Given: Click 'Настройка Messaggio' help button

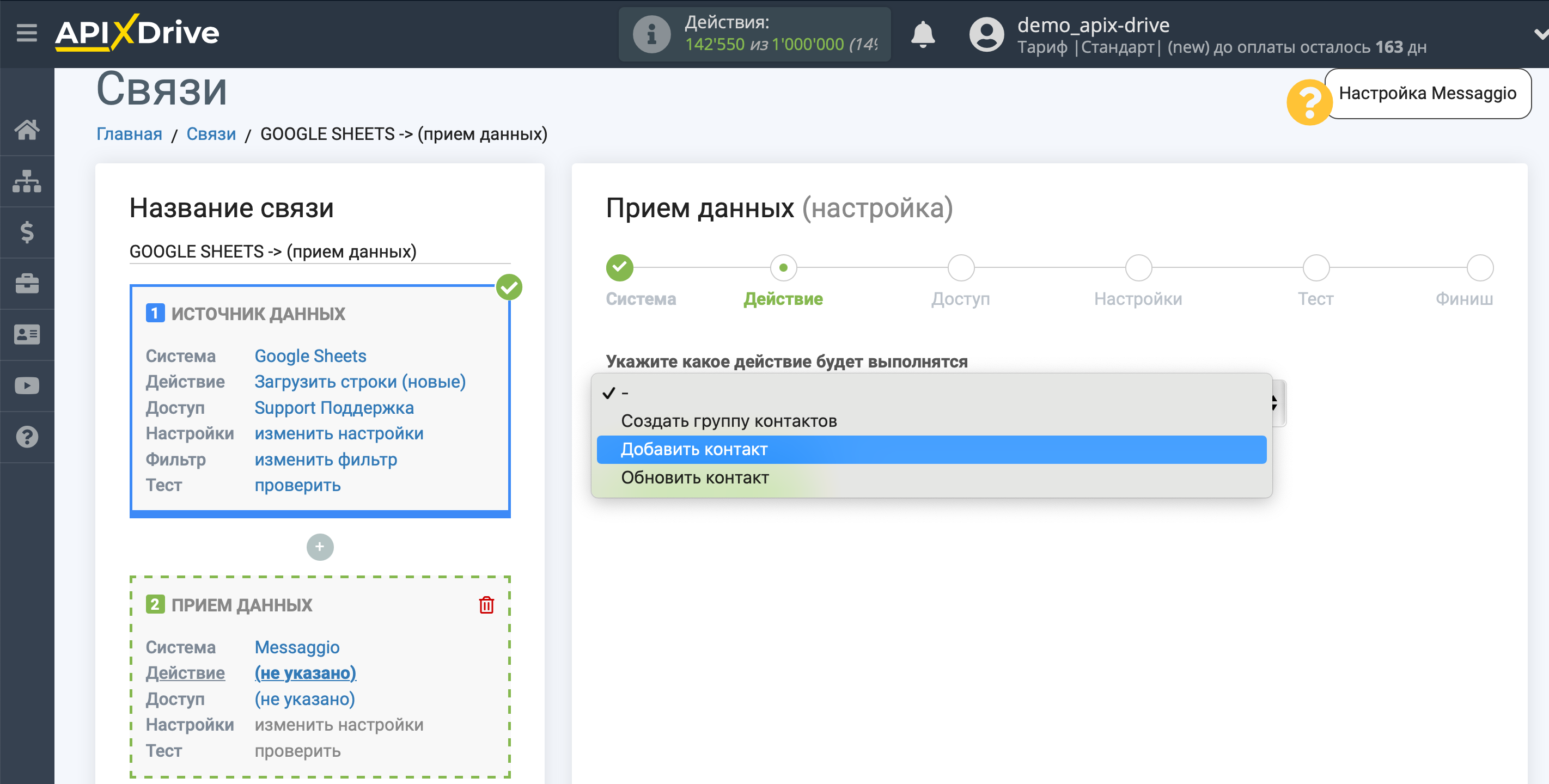Looking at the screenshot, I should (1428, 93).
